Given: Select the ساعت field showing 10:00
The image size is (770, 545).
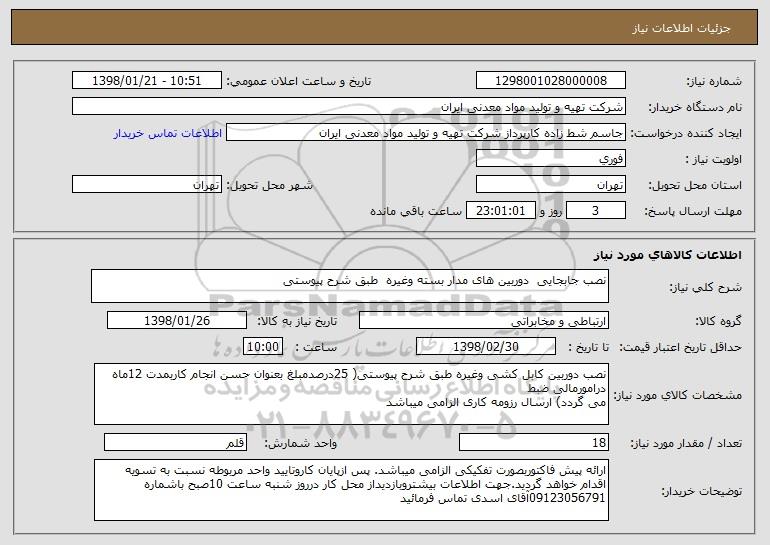Looking at the screenshot, I should pyautogui.click(x=263, y=346).
